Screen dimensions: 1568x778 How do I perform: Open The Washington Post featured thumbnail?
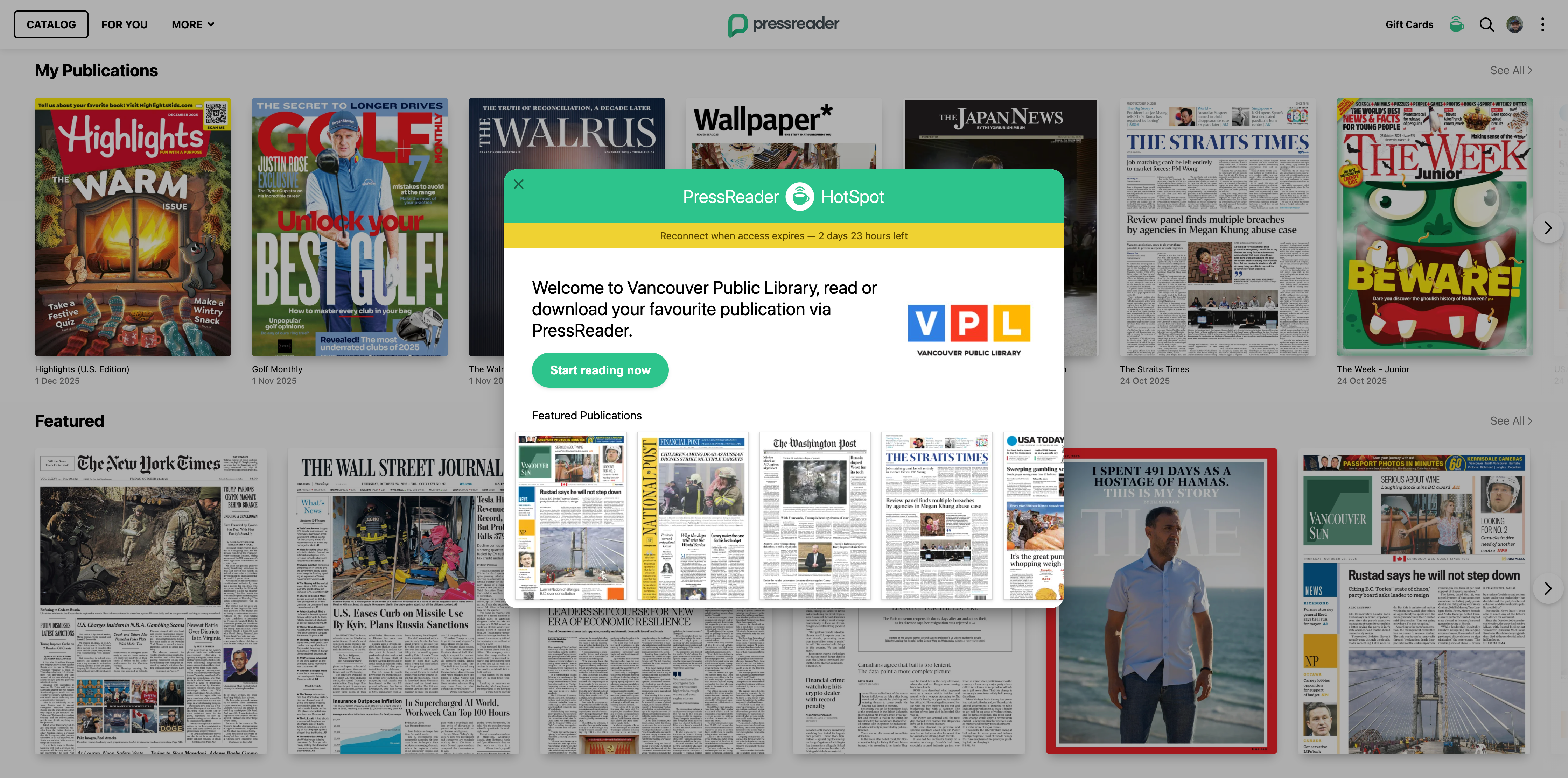(814, 516)
